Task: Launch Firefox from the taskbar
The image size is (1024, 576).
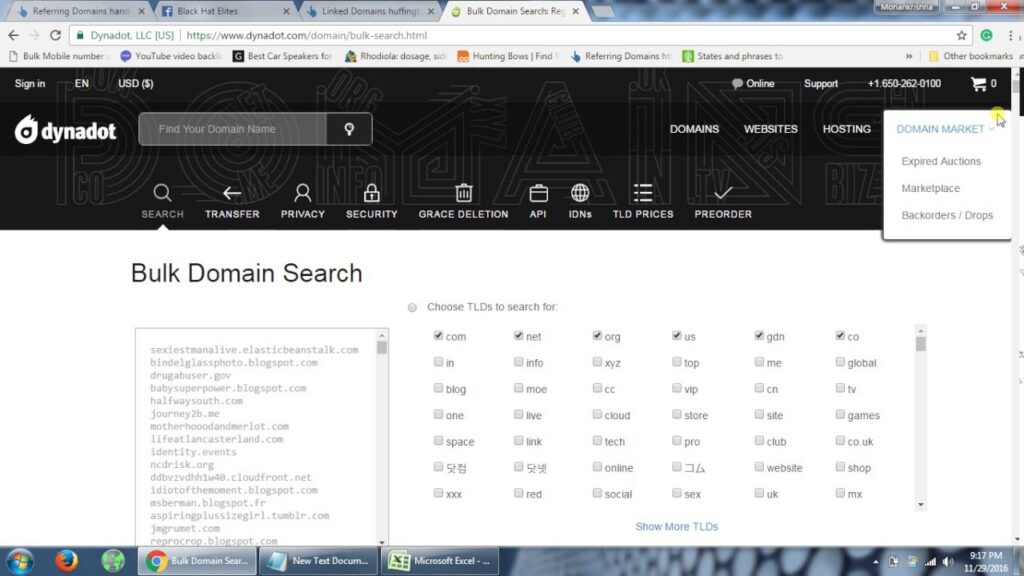Action: pos(66,561)
